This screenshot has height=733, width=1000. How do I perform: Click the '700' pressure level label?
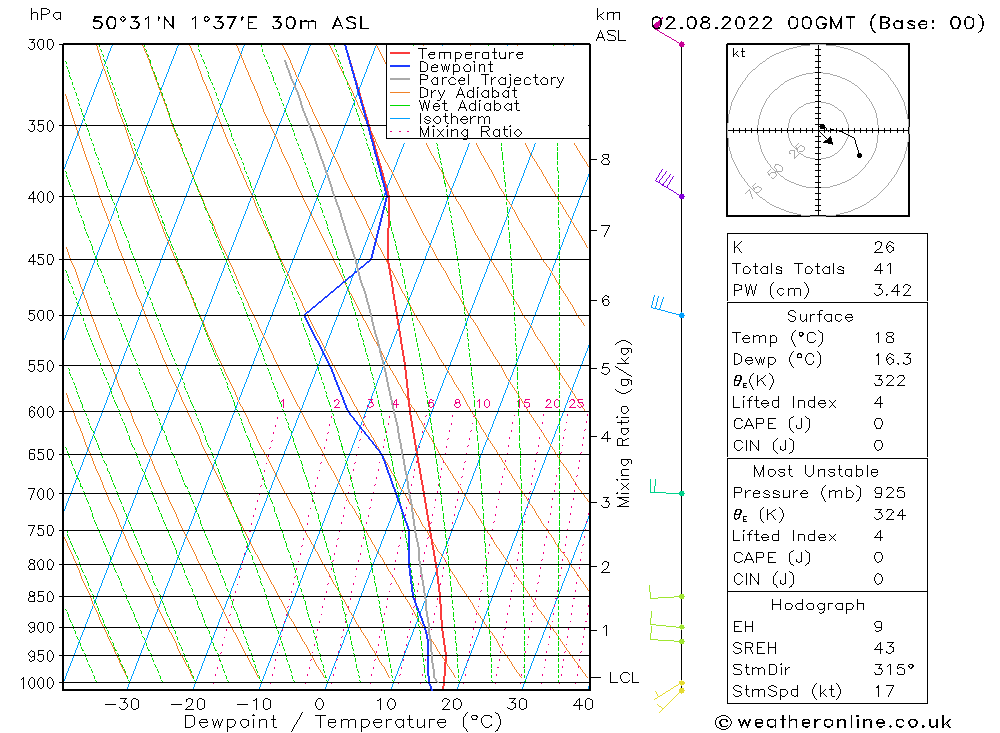click(x=41, y=494)
